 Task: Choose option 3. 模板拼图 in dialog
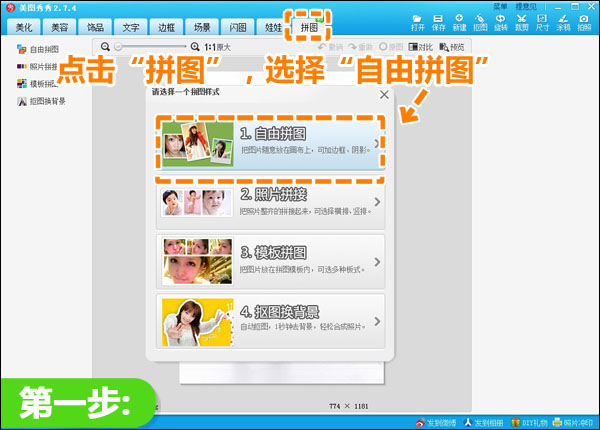tap(270, 261)
